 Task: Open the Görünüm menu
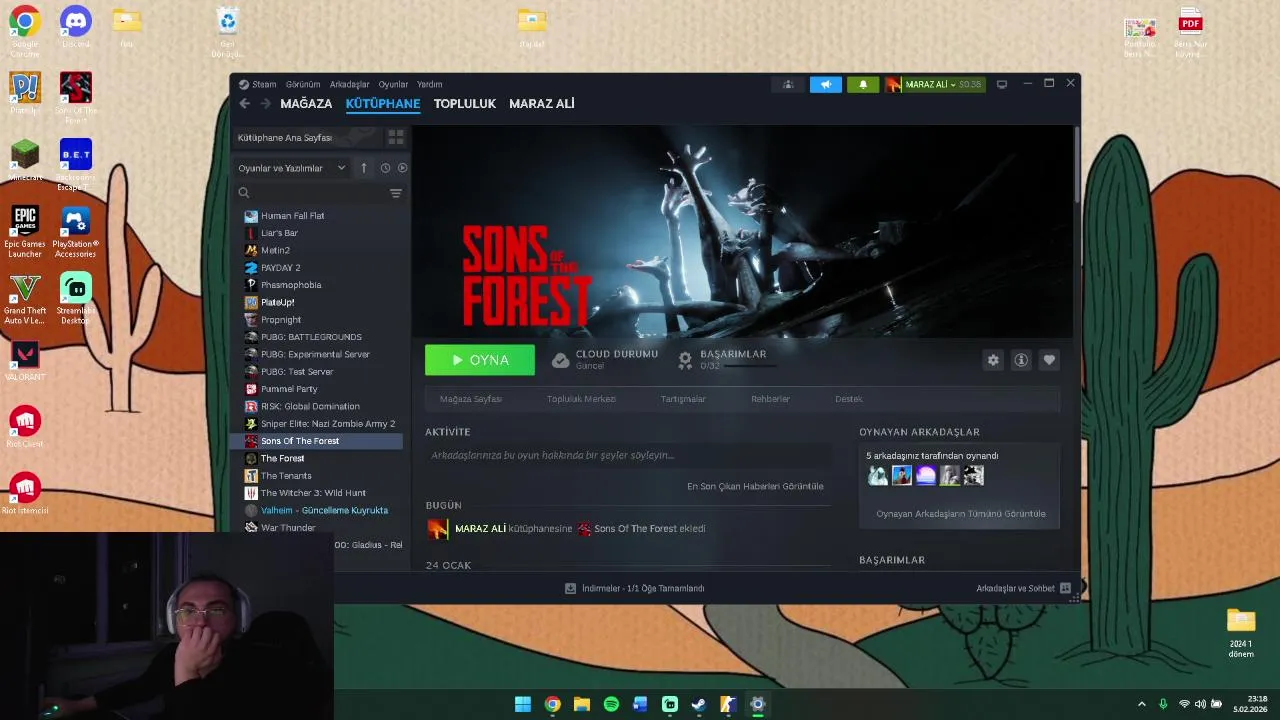[x=303, y=85]
